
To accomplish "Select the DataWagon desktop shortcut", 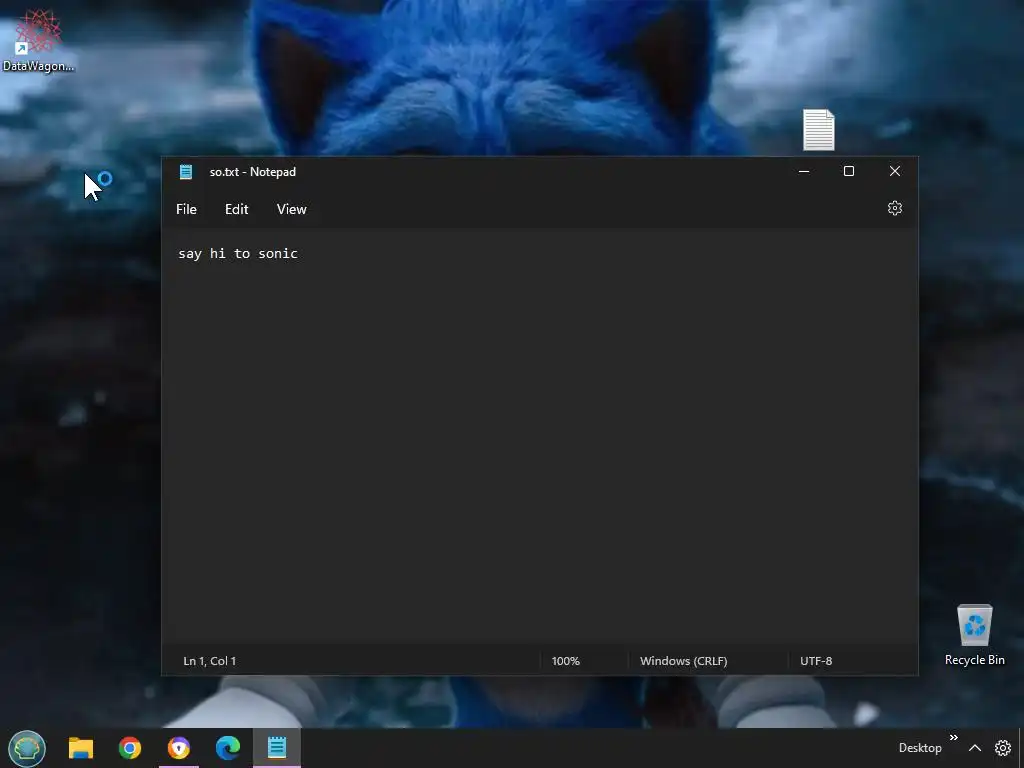I will [x=38, y=39].
